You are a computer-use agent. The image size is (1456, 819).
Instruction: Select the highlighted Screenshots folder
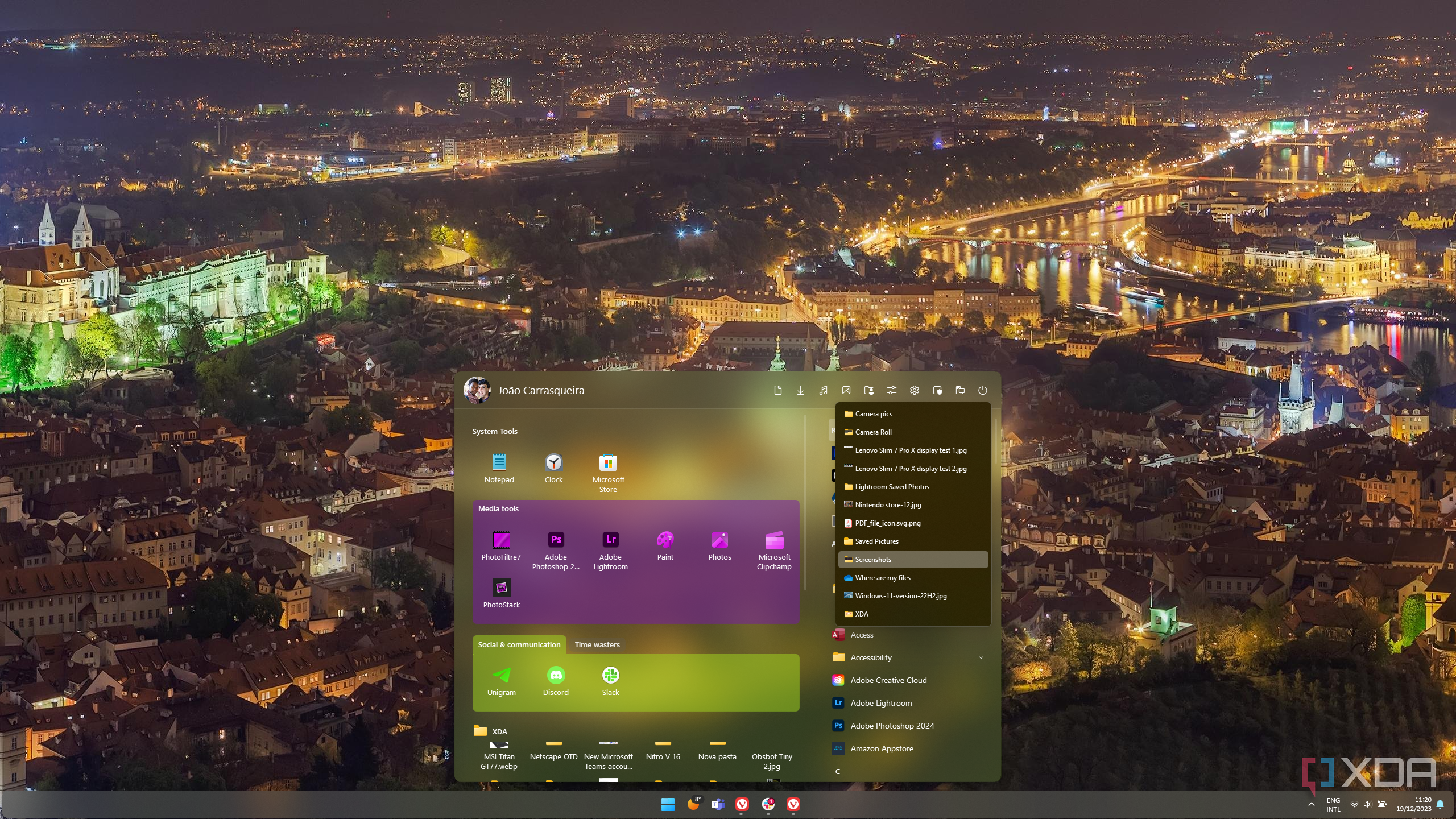913,560
